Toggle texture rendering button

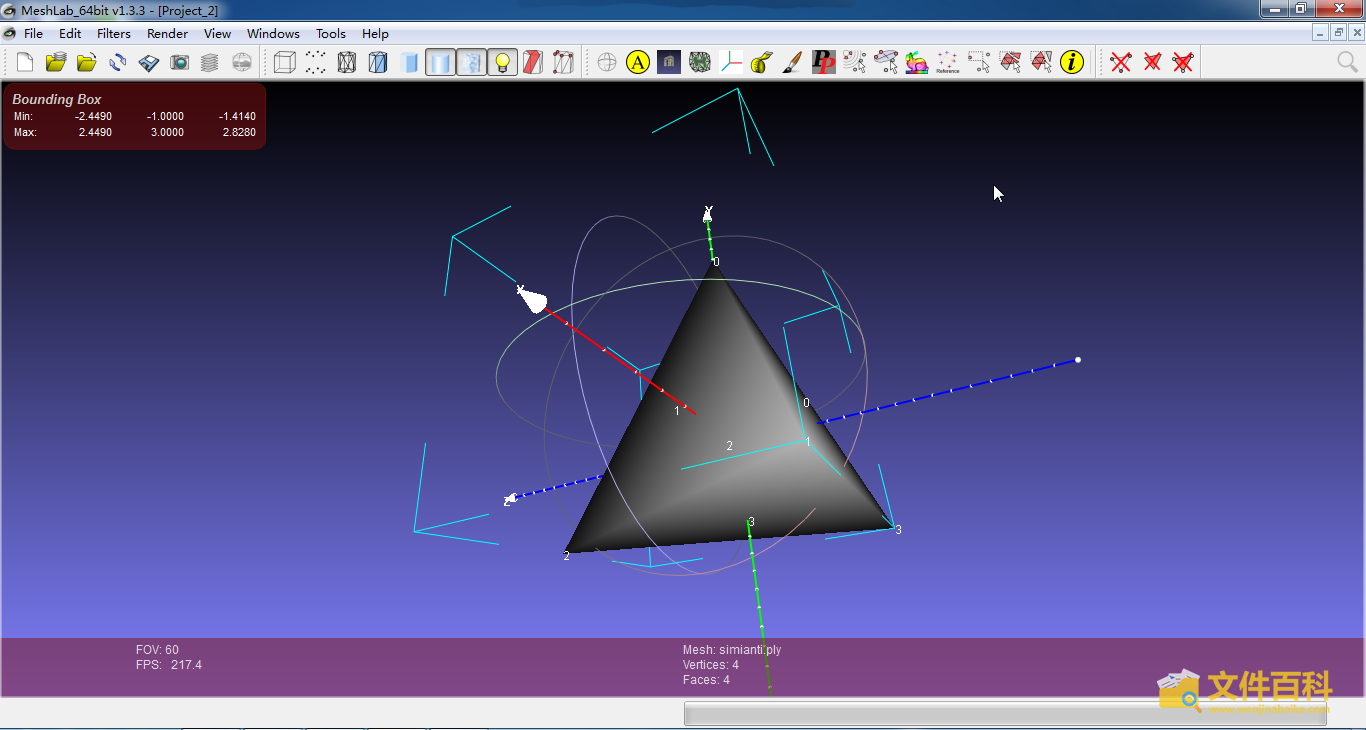coord(471,63)
